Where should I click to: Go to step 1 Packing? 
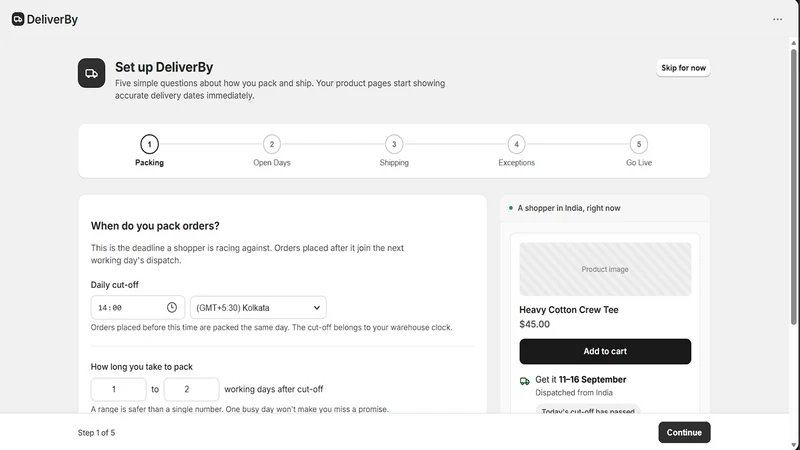coord(149,151)
